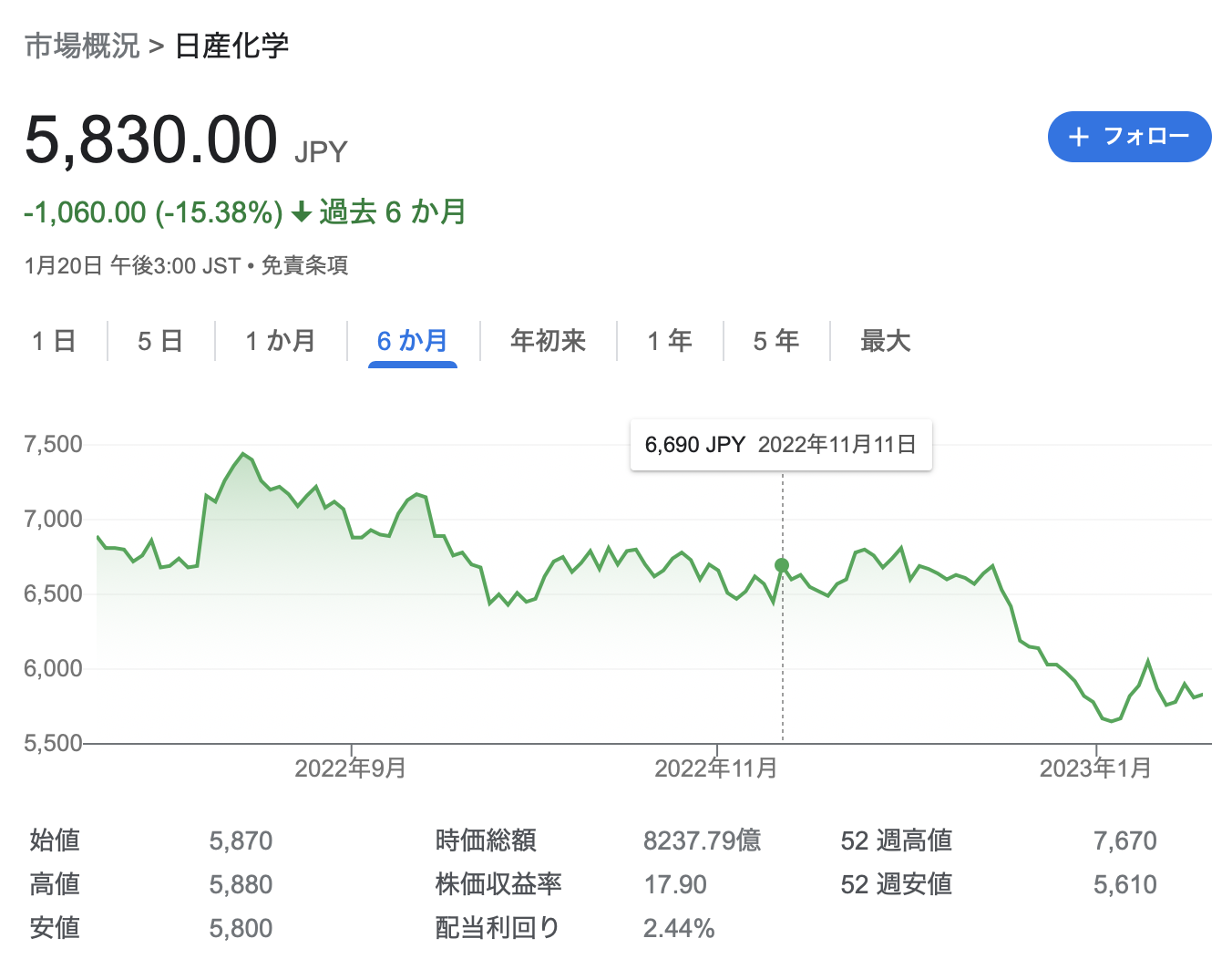This screenshot has height=959, width=1232.
Task: Switch to the 5 年 range tab
Action: (776, 341)
